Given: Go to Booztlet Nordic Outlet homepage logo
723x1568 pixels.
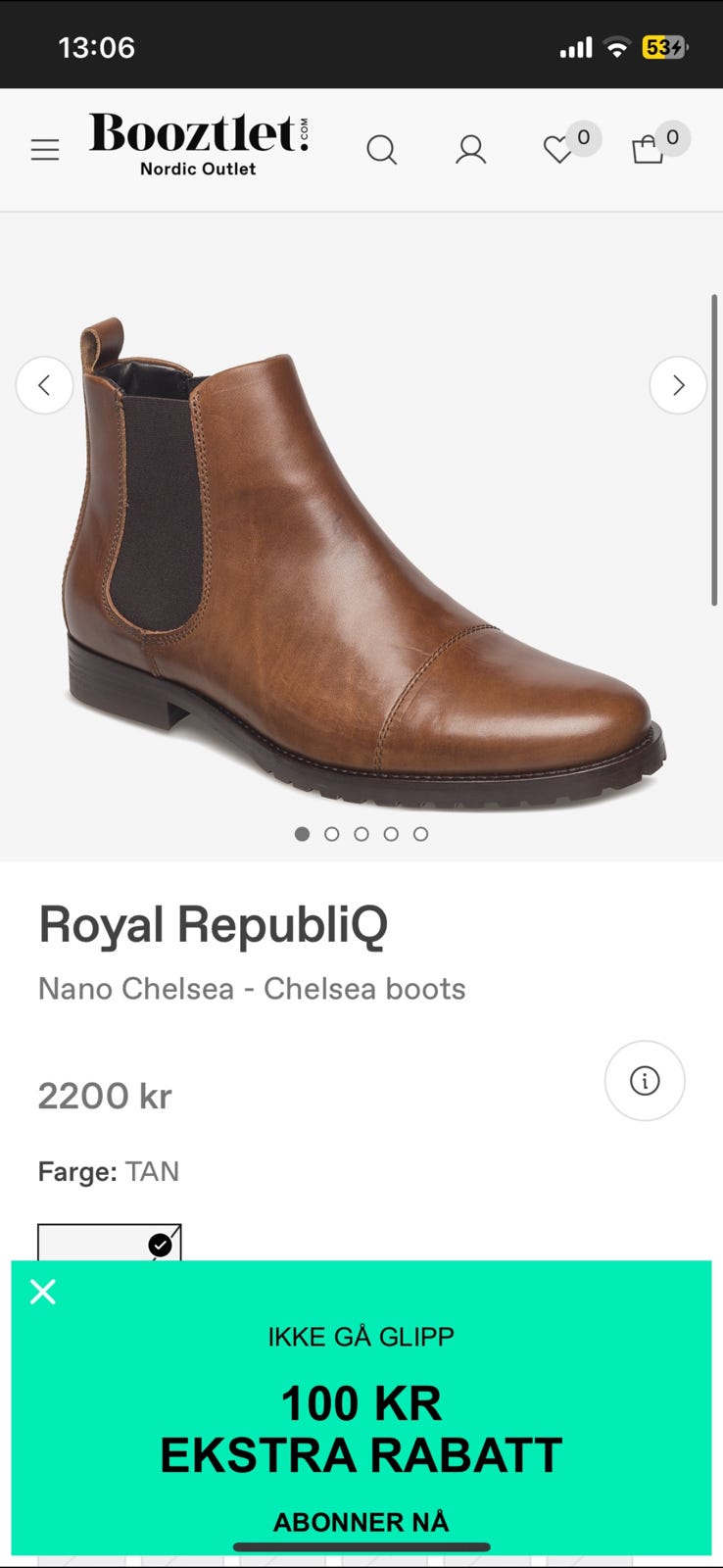Looking at the screenshot, I should click(x=199, y=145).
